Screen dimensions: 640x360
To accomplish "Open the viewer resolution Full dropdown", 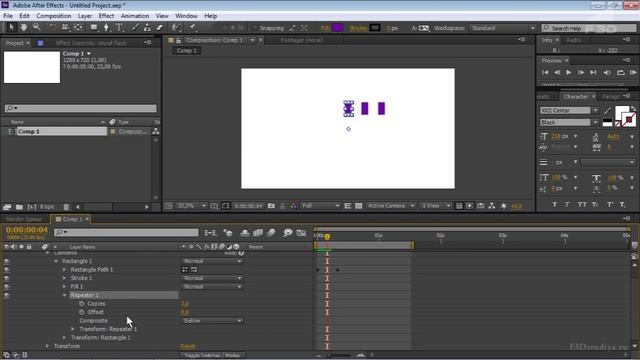I will pos(320,206).
